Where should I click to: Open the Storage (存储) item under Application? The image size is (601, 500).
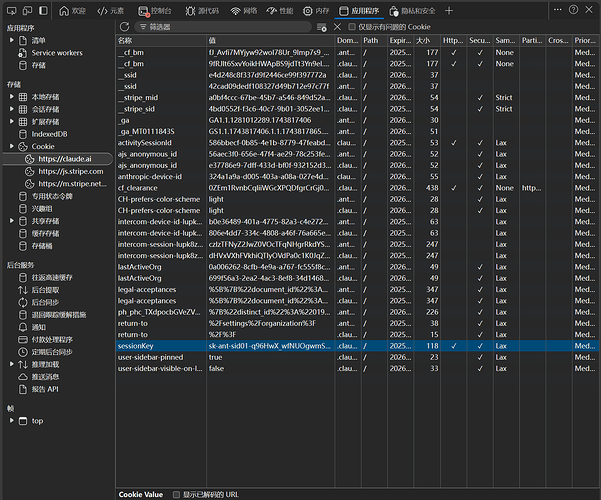click(x=38, y=65)
